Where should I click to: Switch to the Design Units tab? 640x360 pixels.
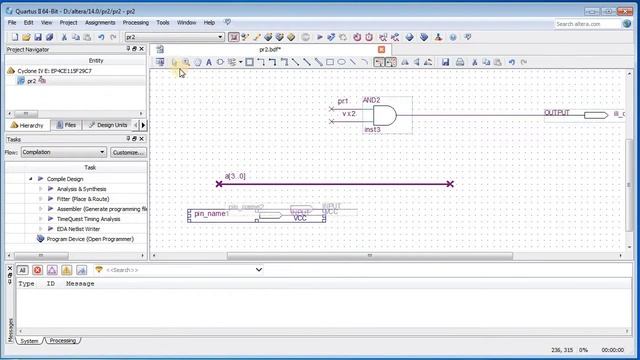click(108, 125)
